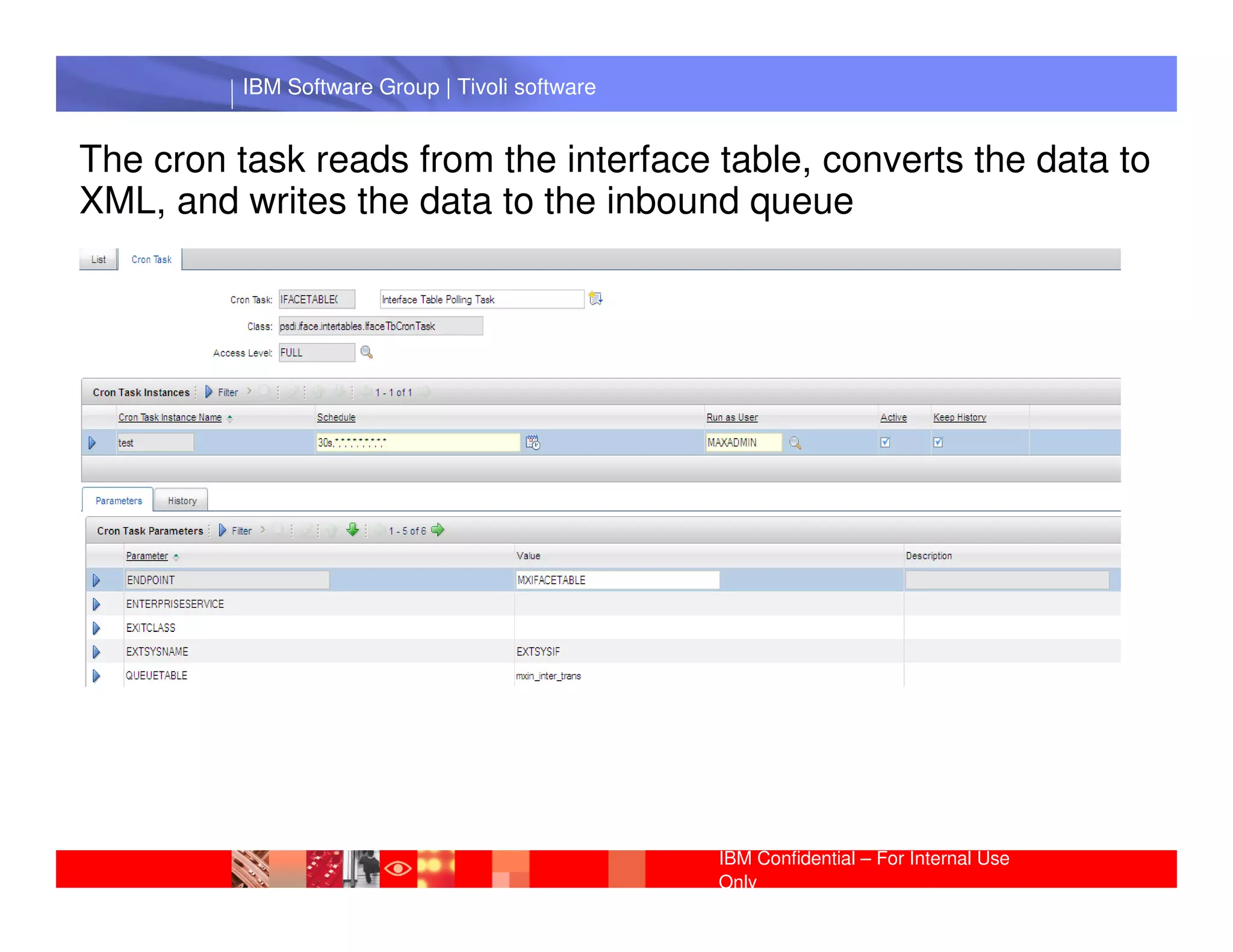This screenshot has width=1233, height=952.
Task: Click the 1 - 5 of 6 page indicator
Action: pos(408,531)
